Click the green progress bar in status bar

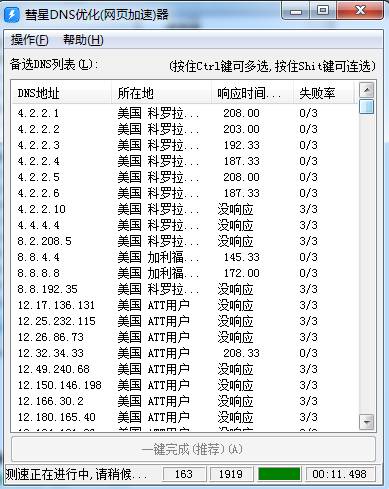279,474
